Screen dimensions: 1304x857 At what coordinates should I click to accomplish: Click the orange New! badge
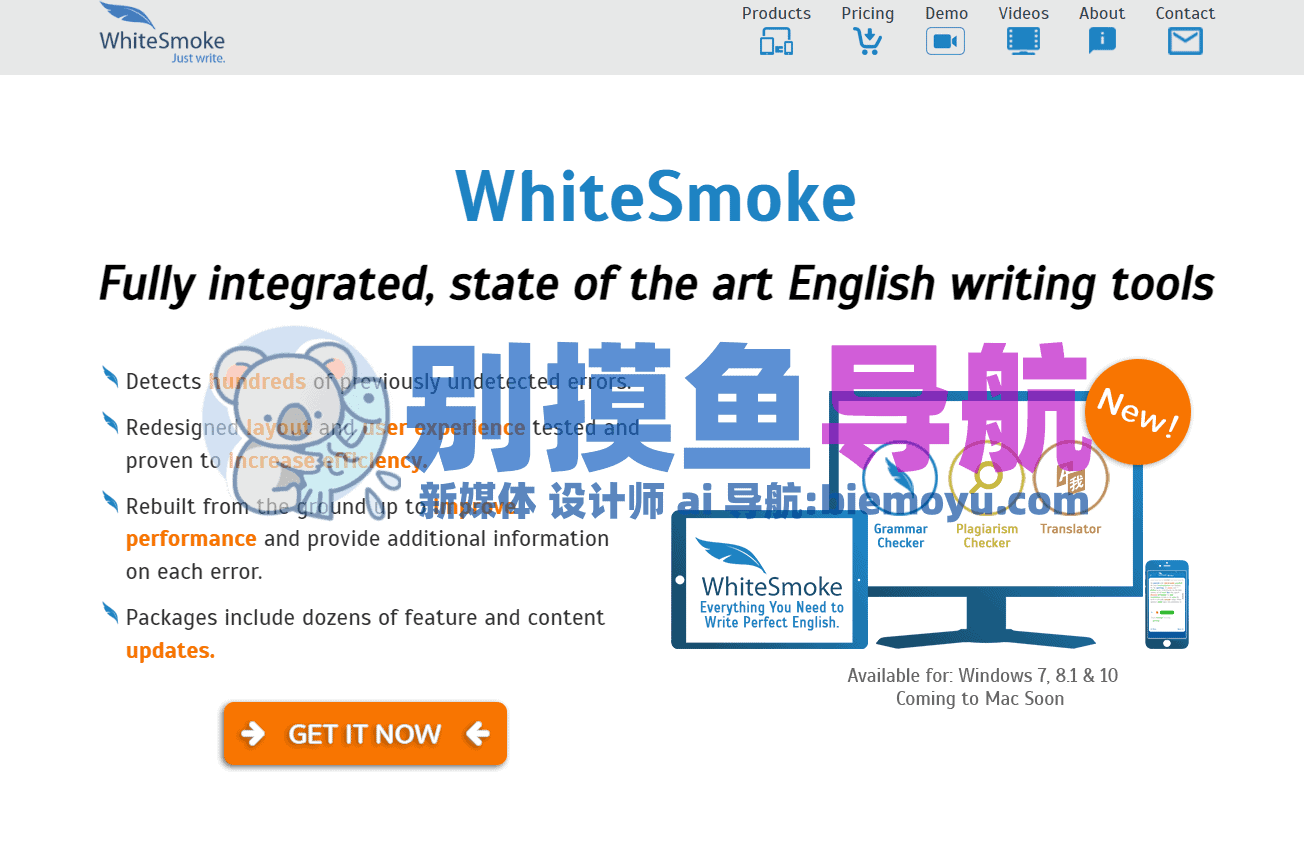tap(1138, 411)
